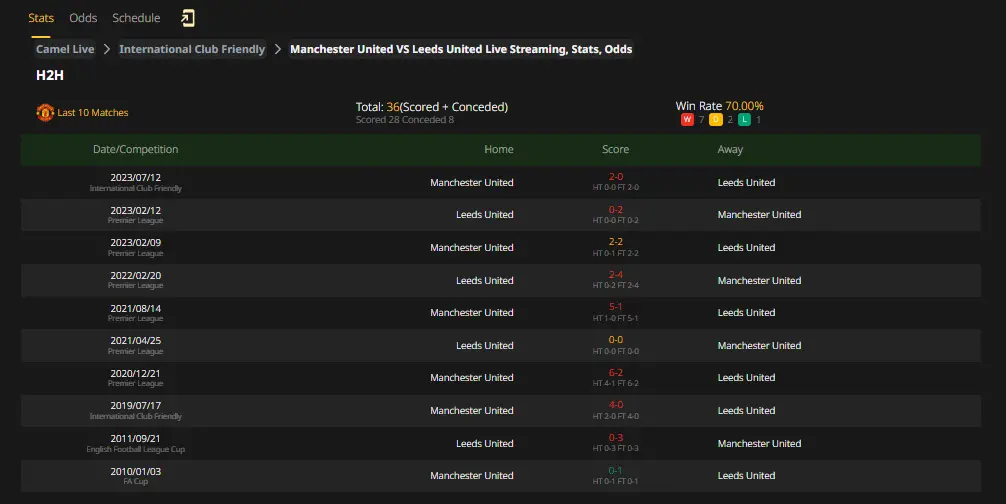Click the Total: 36 (Scored + Conceded) text

point(432,107)
